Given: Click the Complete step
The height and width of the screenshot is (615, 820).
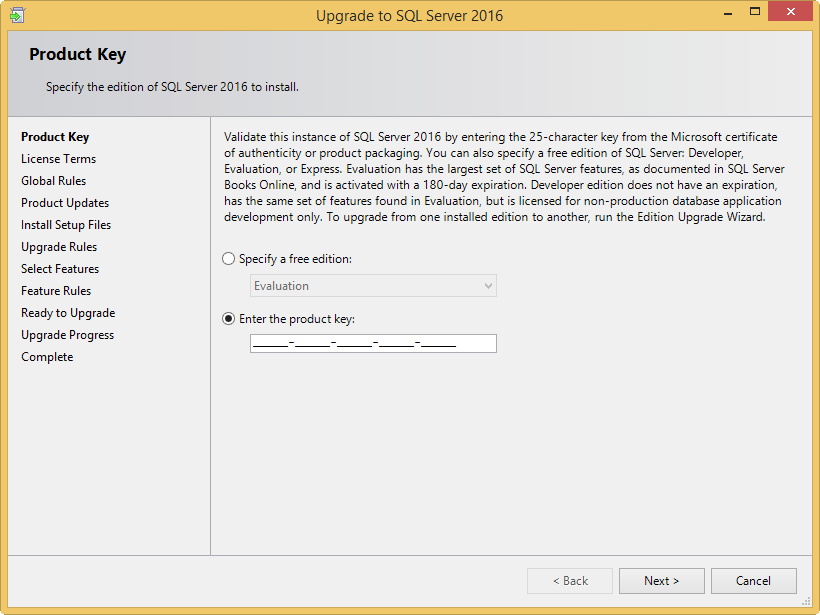Looking at the screenshot, I should tap(47, 357).
